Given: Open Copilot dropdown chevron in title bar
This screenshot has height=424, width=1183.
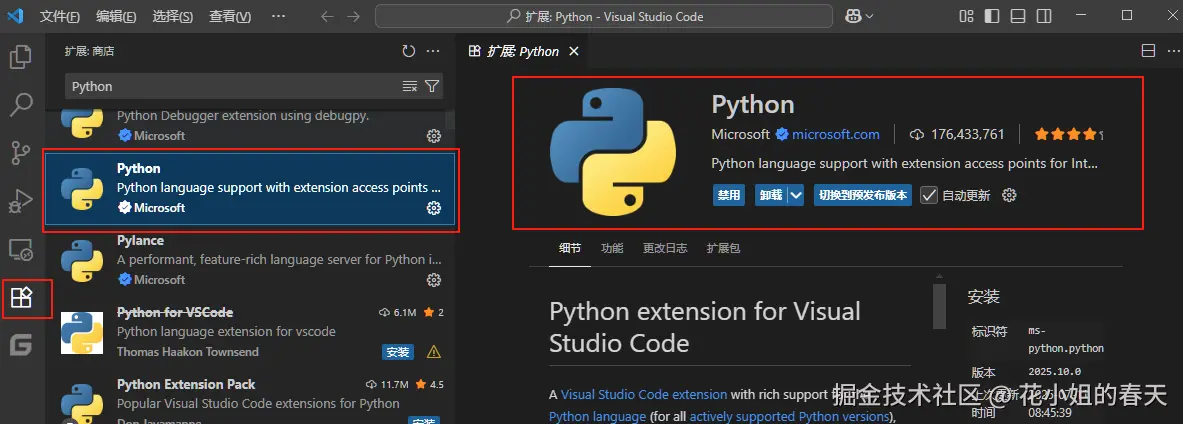Looking at the screenshot, I should pos(869,17).
